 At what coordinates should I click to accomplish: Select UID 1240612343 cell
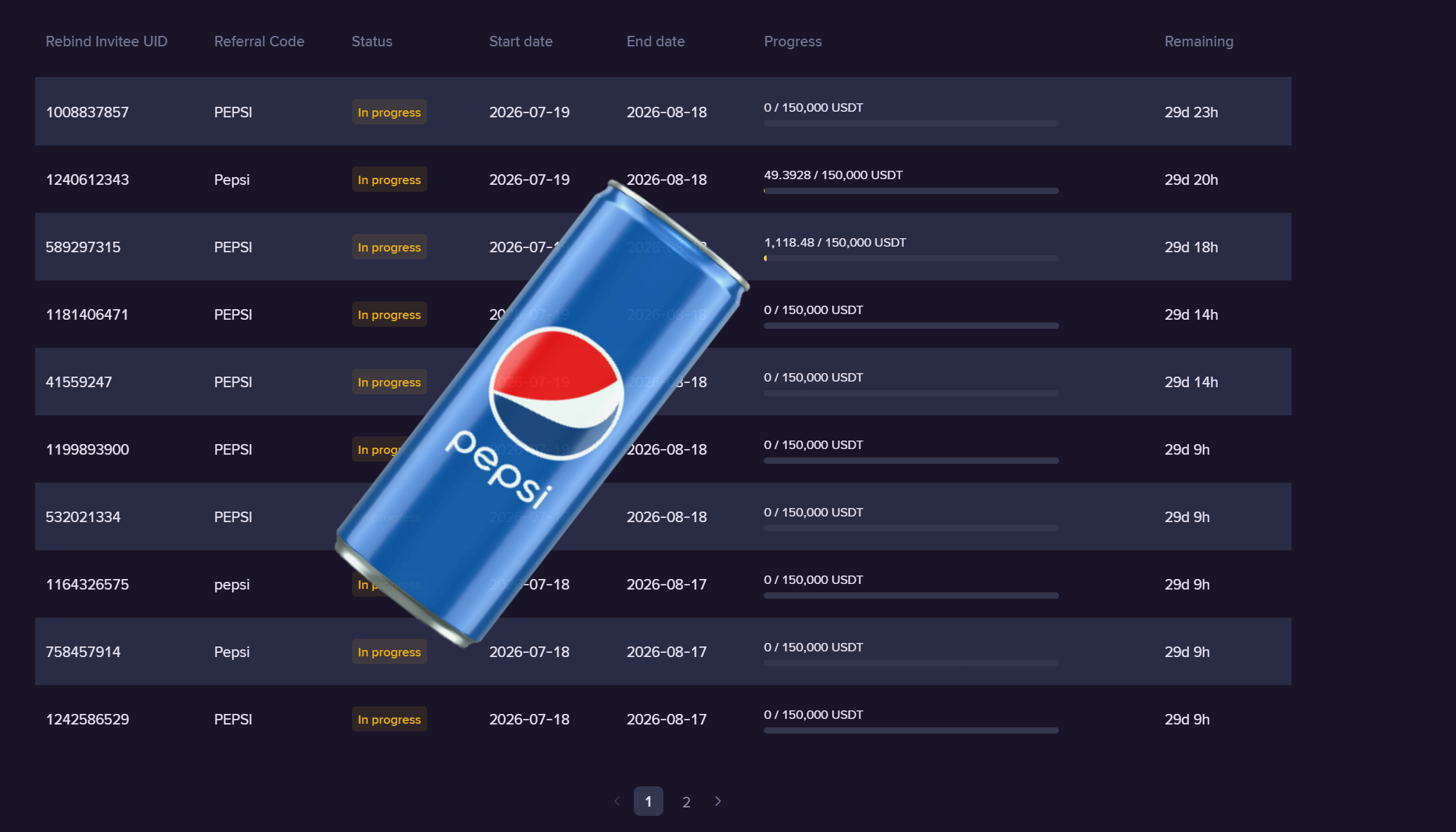[x=87, y=179]
